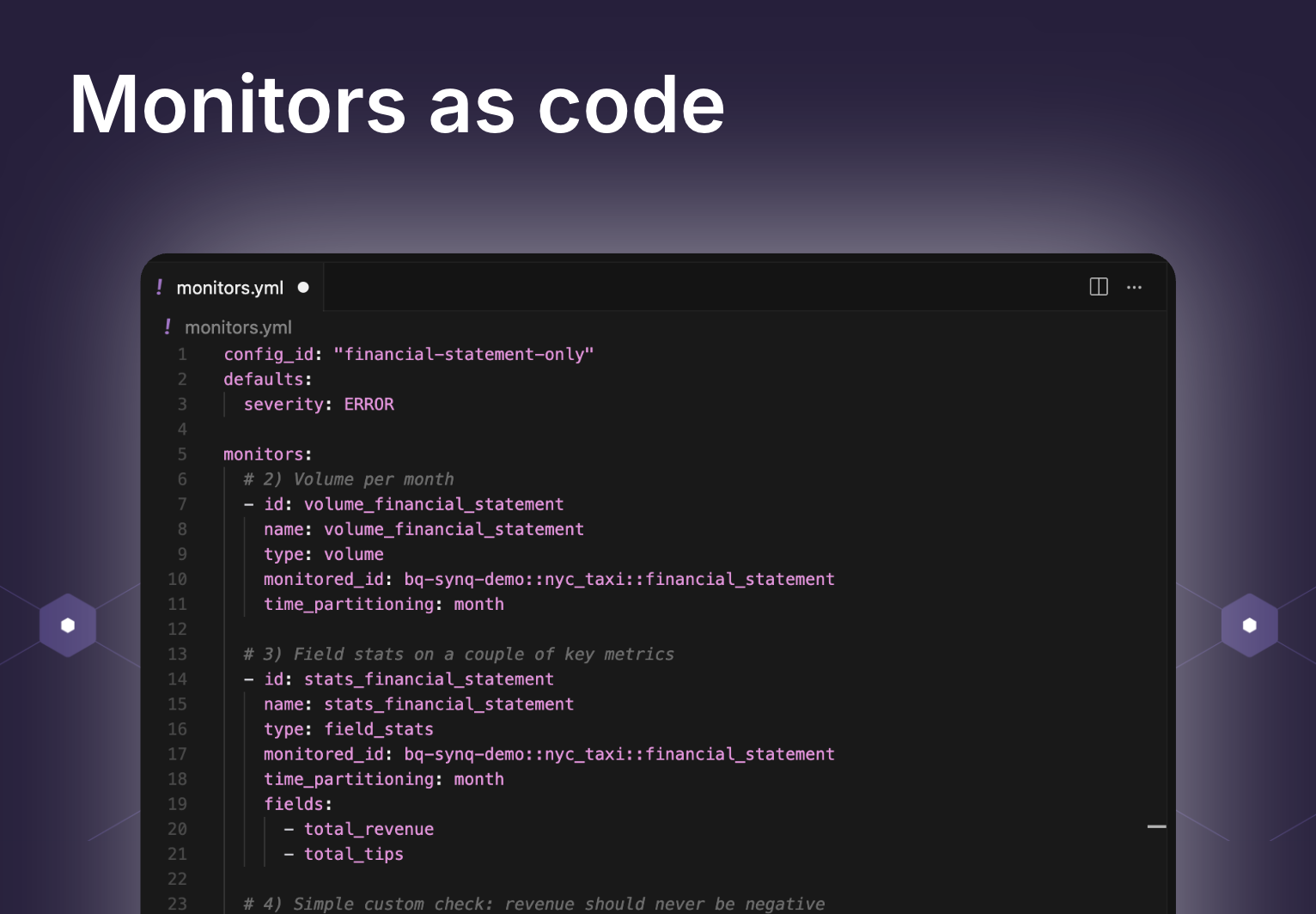The height and width of the screenshot is (914, 1316).
Task: Click the defaults: key on line 2
Action: [x=268, y=379]
